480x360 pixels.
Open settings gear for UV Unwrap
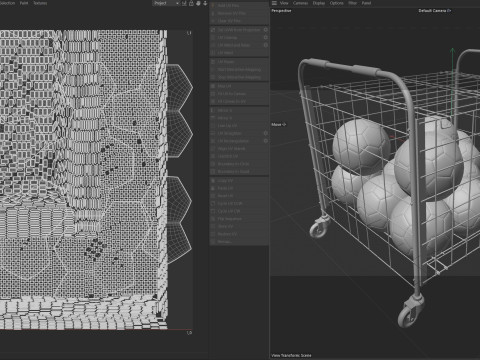click(x=266, y=37)
